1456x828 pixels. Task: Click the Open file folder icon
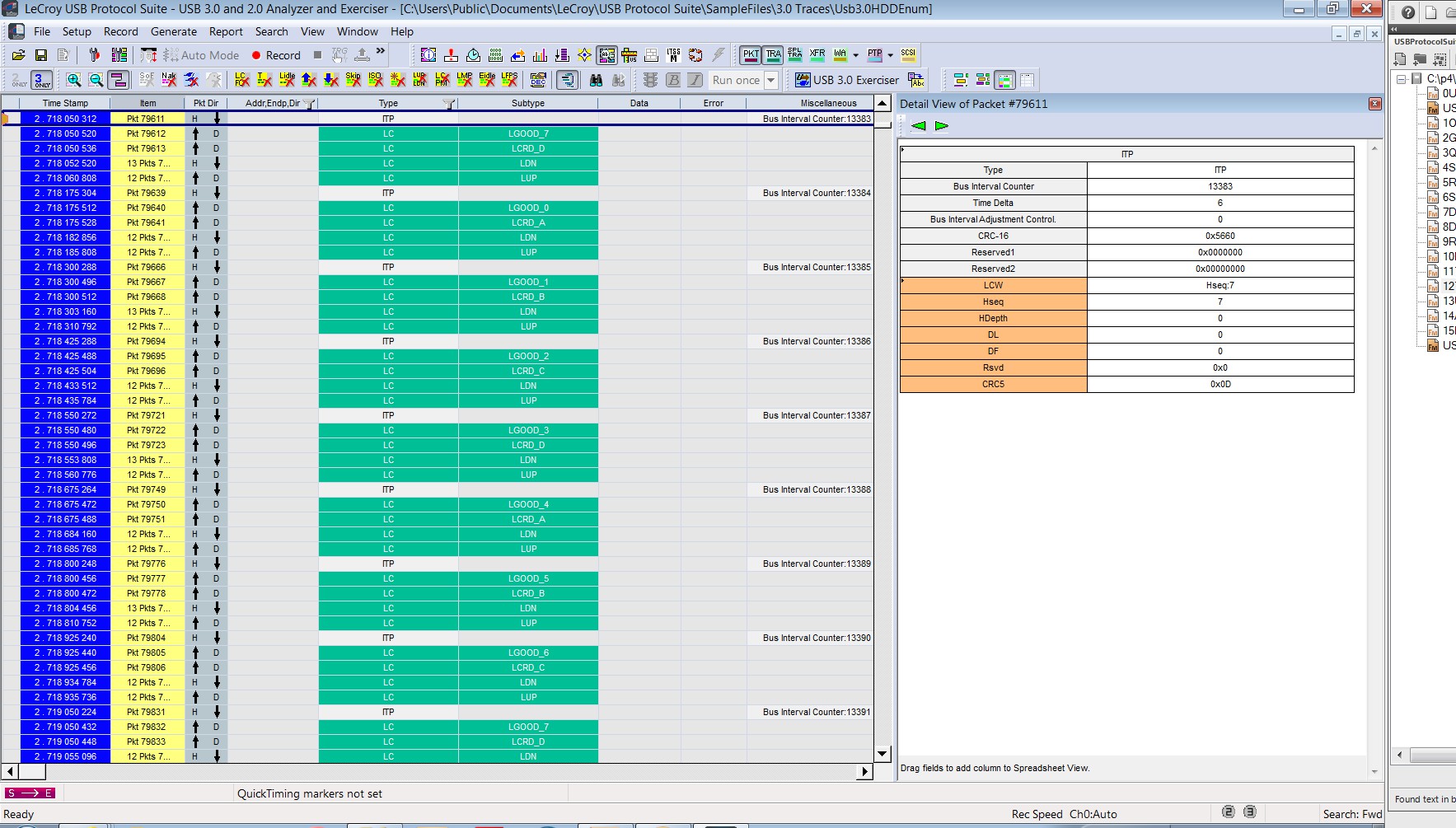18,55
